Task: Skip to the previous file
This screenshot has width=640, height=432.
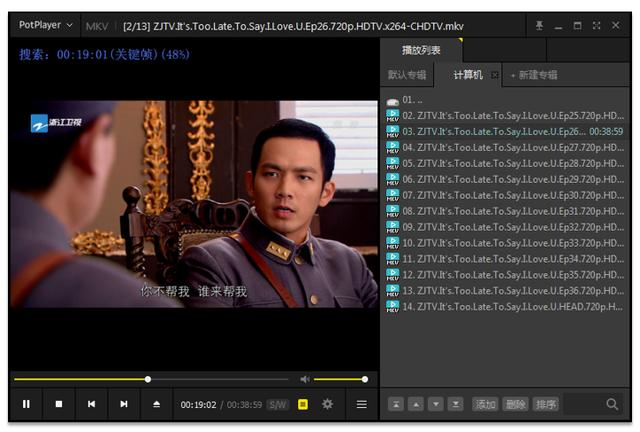Action: 91,404
